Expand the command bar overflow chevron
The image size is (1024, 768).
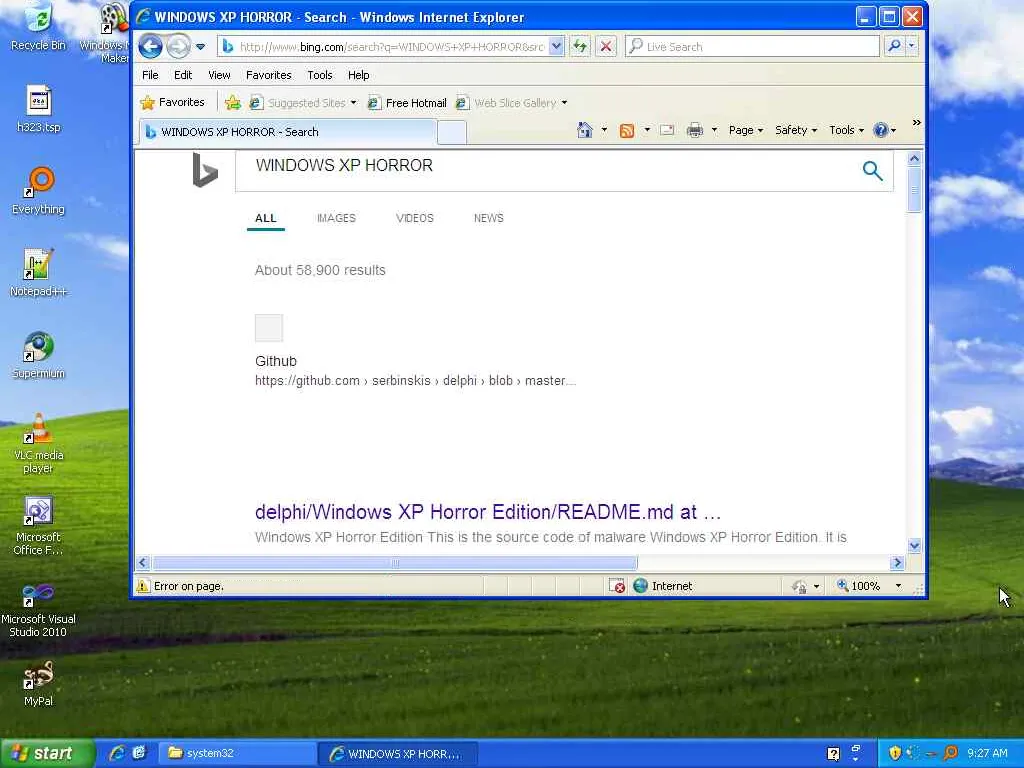click(x=916, y=122)
